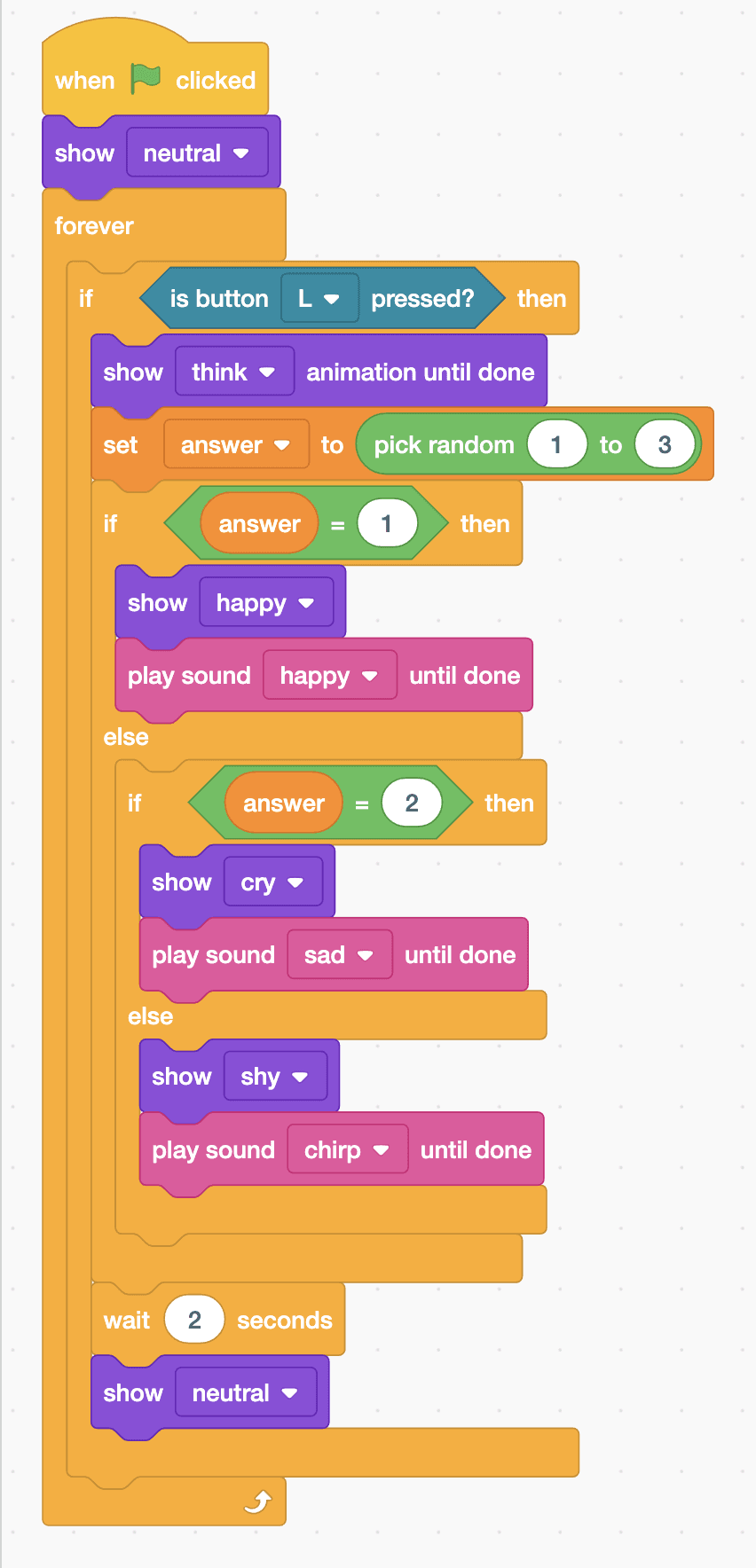Click the wait seconds value field

pyautogui.click(x=194, y=1320)
